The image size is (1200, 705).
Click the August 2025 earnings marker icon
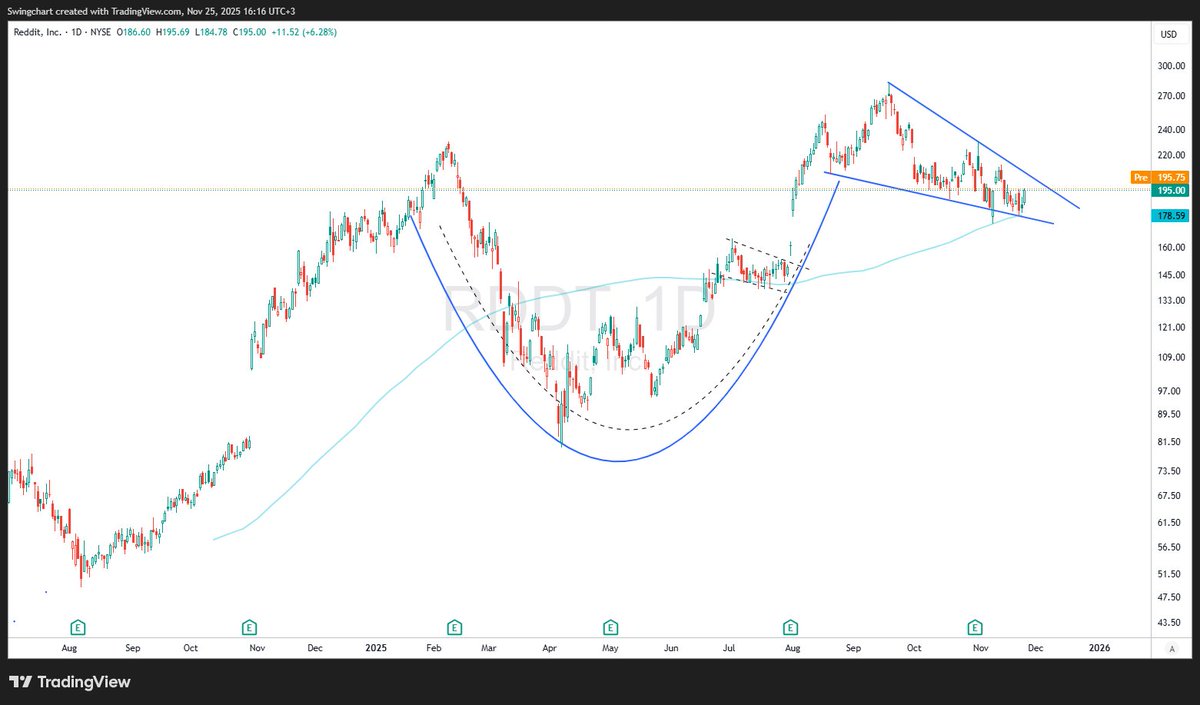(x=790, y=627)
